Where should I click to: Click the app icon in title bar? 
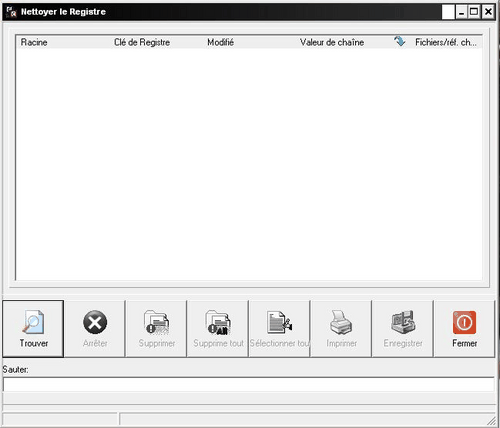11,12
